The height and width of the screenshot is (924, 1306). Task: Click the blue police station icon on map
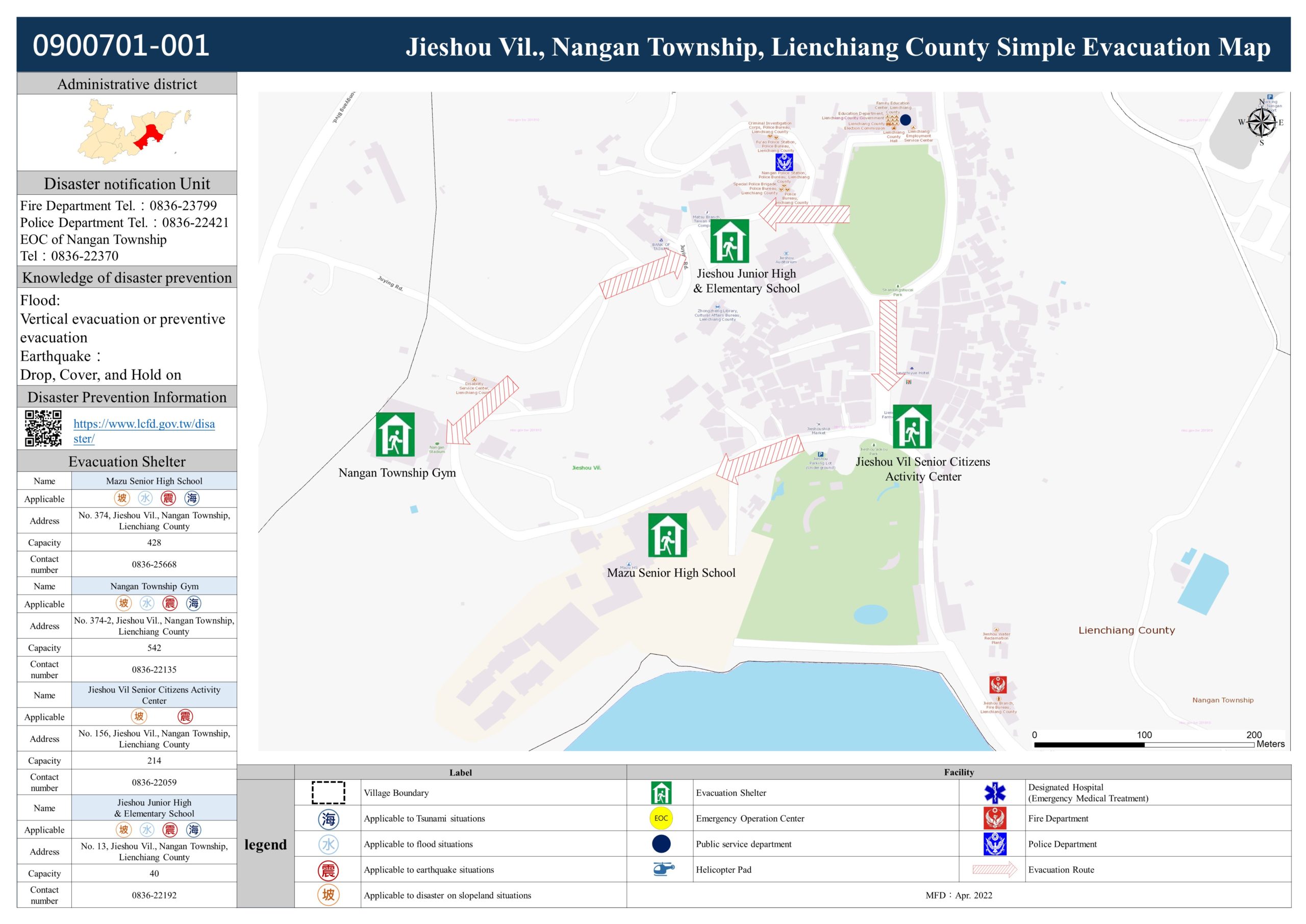pyautogui.click(x=784, y=162)
